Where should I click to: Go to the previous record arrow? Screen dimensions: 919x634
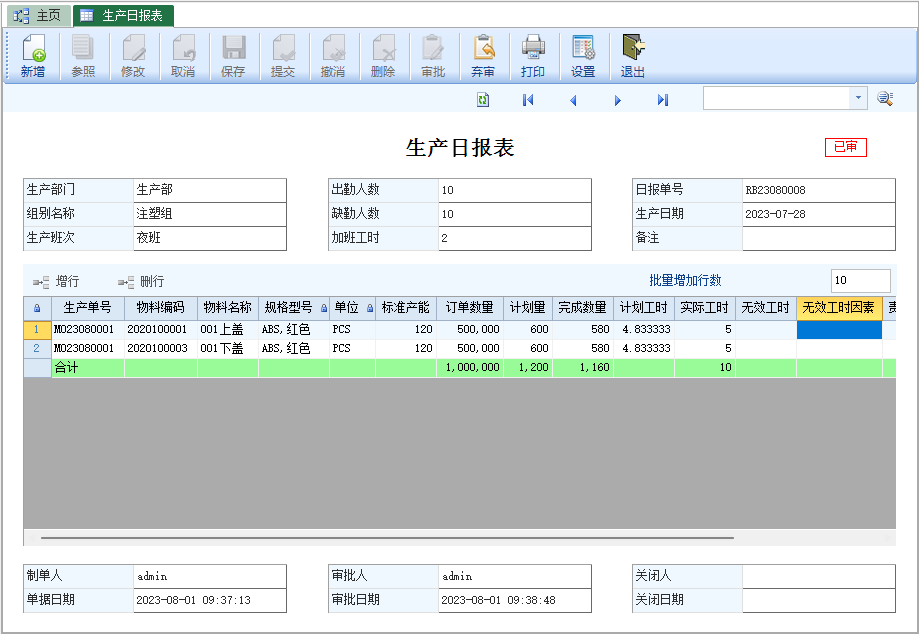coord(573,100)
